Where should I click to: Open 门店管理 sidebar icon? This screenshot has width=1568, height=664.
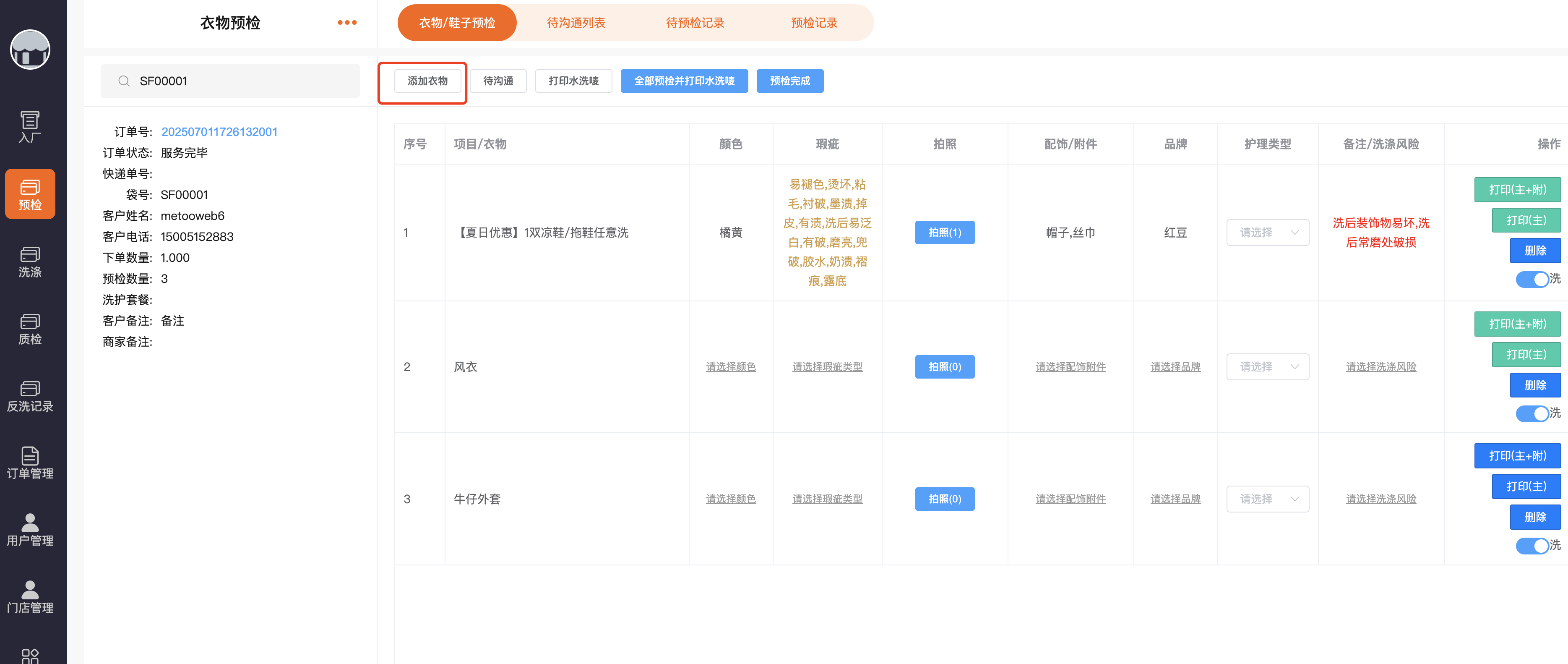tap(30, 597)
